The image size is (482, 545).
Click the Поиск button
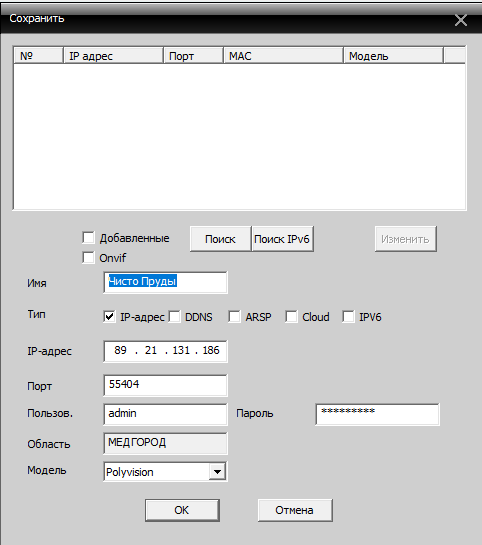[x=220, y=239]
